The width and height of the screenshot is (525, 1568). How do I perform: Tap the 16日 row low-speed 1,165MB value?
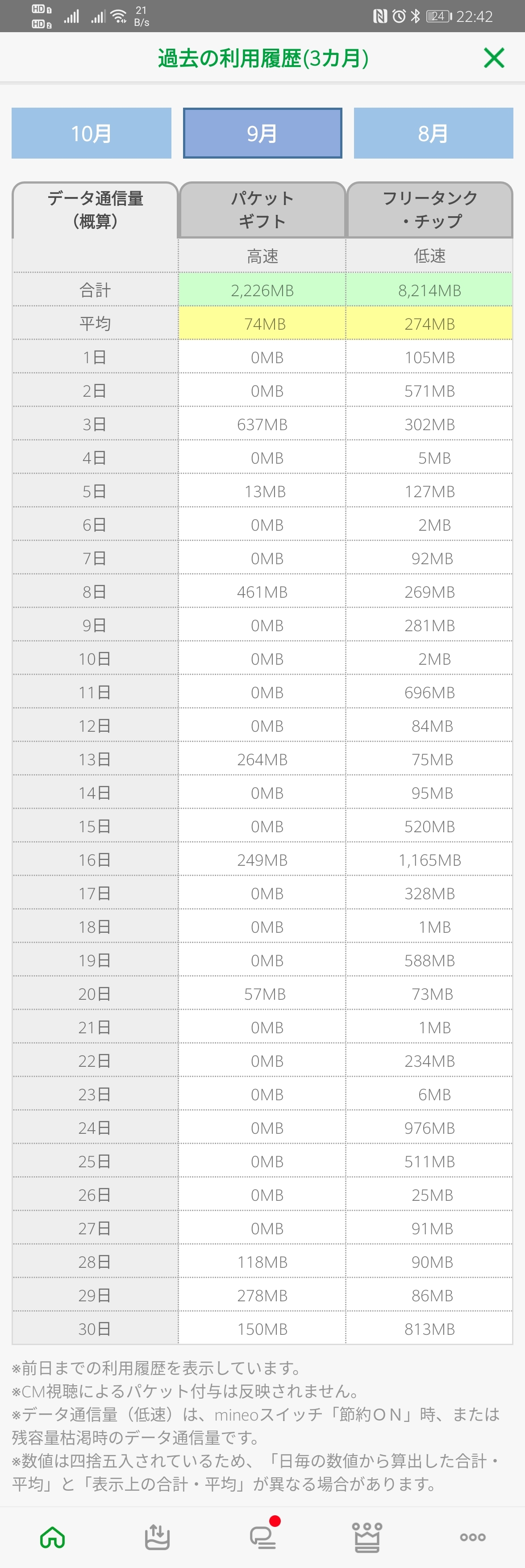tap(429, 860)
